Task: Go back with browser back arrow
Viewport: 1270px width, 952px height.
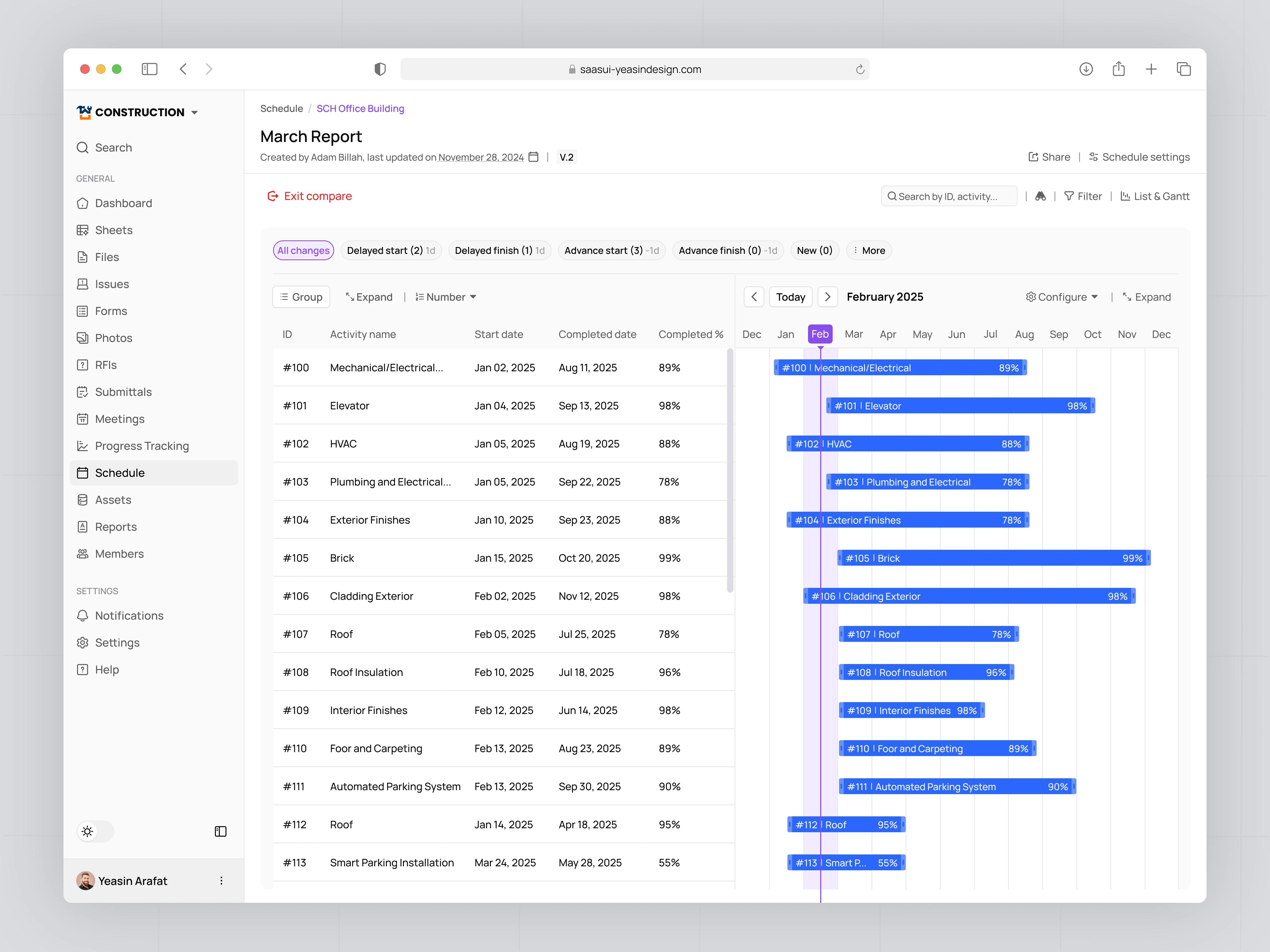Action: (x=183, y=69)
